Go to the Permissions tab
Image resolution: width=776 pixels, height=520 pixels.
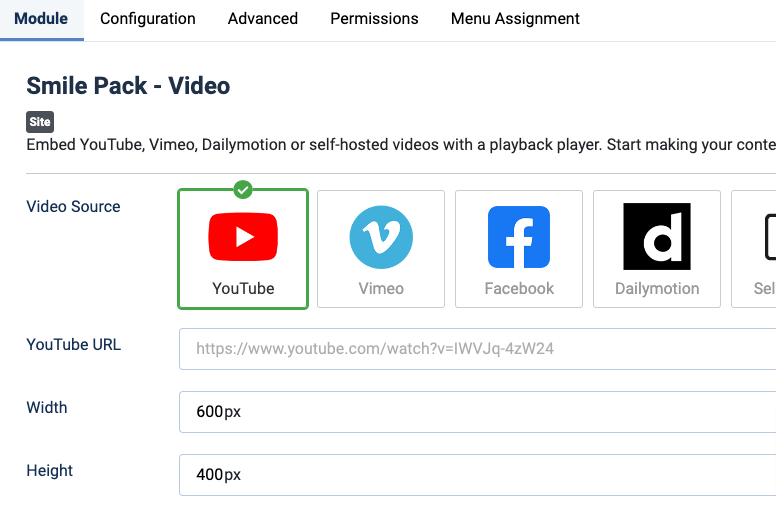point(374,19)
